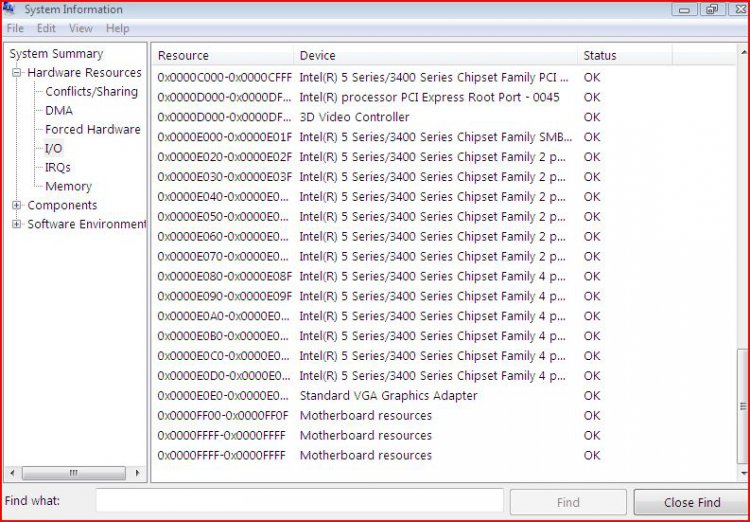Open the View menu
Screen dimensions: 750x522
click(x=80, y=29)
